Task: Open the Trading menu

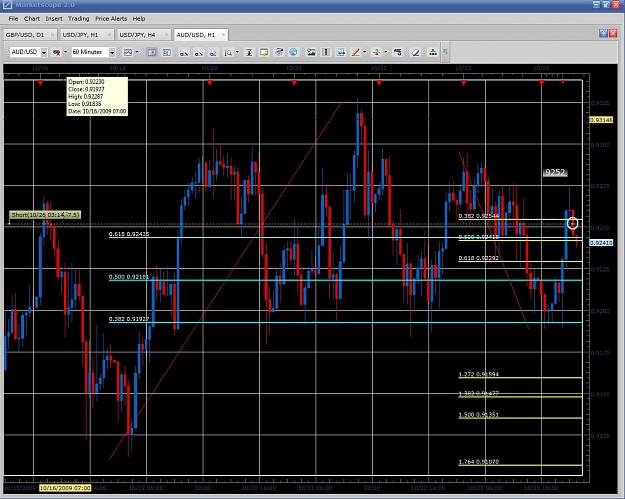Action: click(79, 19)
